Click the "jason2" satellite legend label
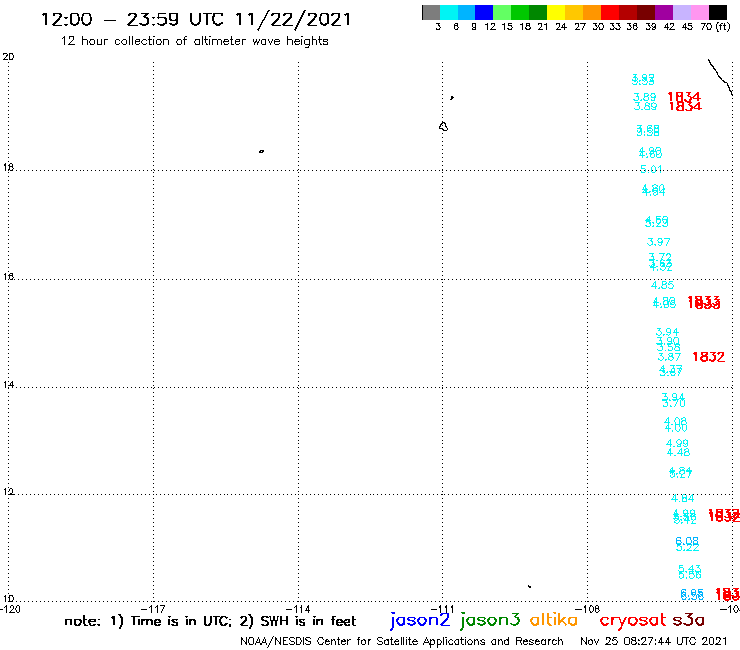This screenshot has width=740, height=650. click(x=420, y=620)
